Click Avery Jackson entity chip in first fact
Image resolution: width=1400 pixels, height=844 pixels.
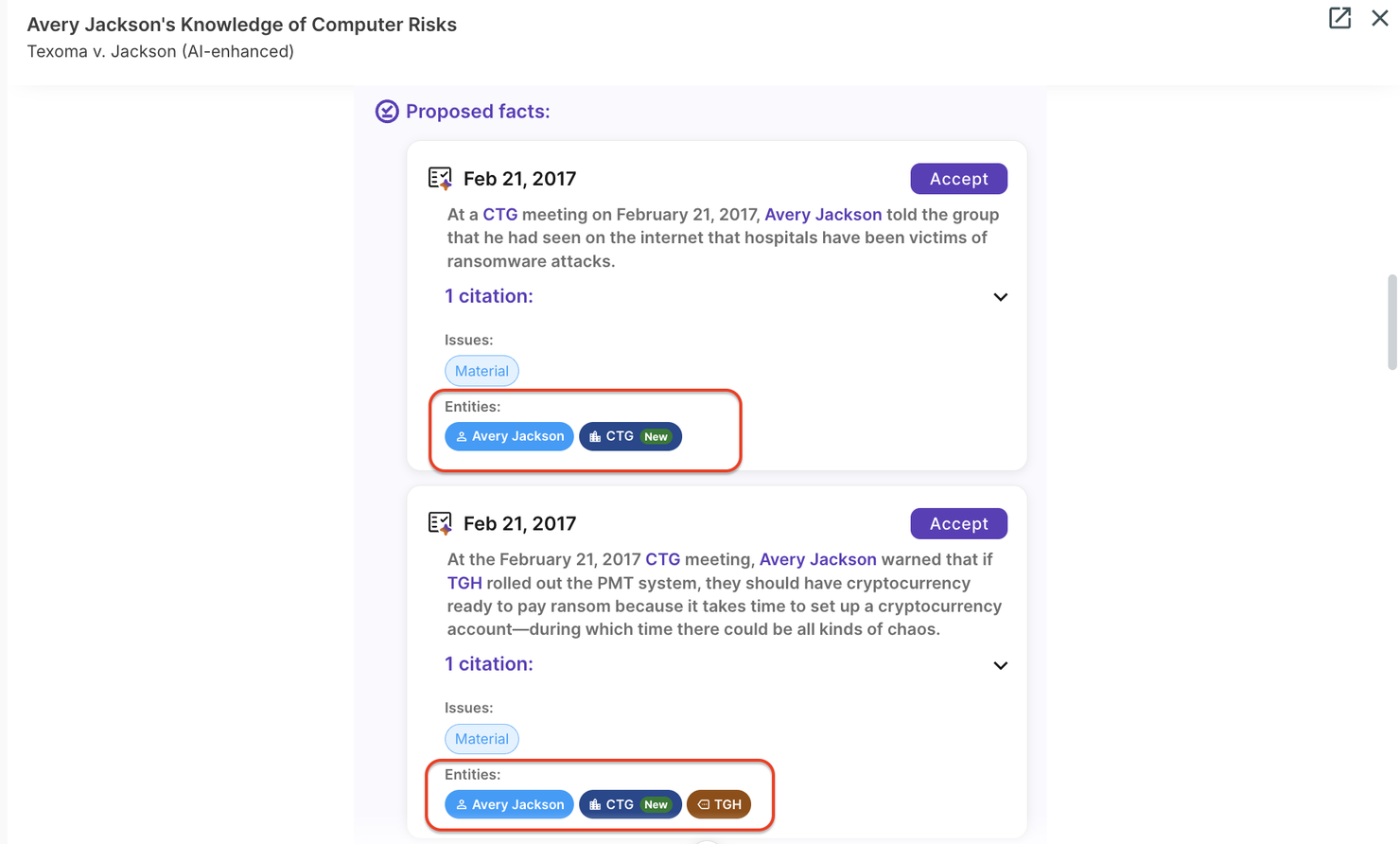(x=509, y=436)
